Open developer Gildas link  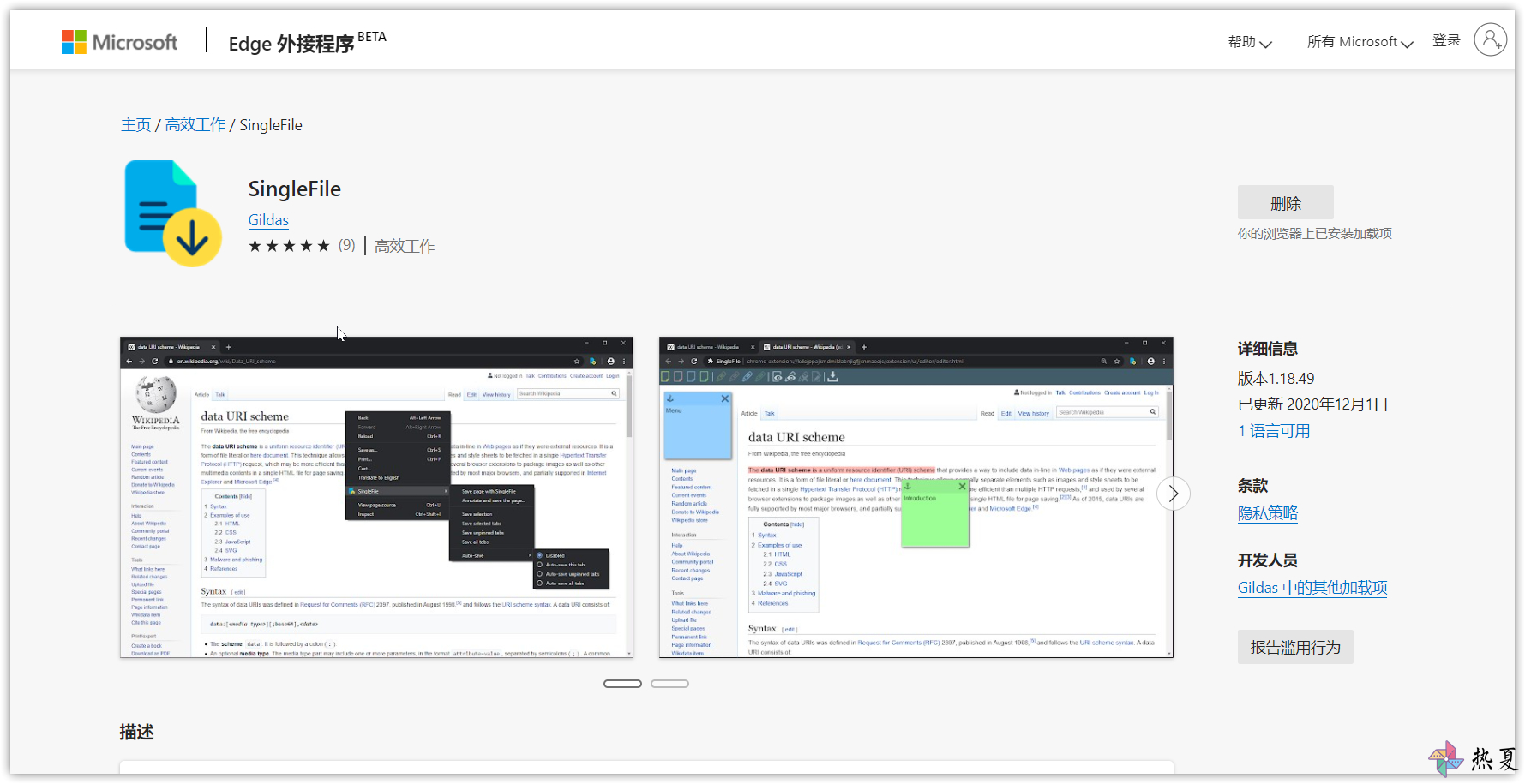[x=268, y=220]
